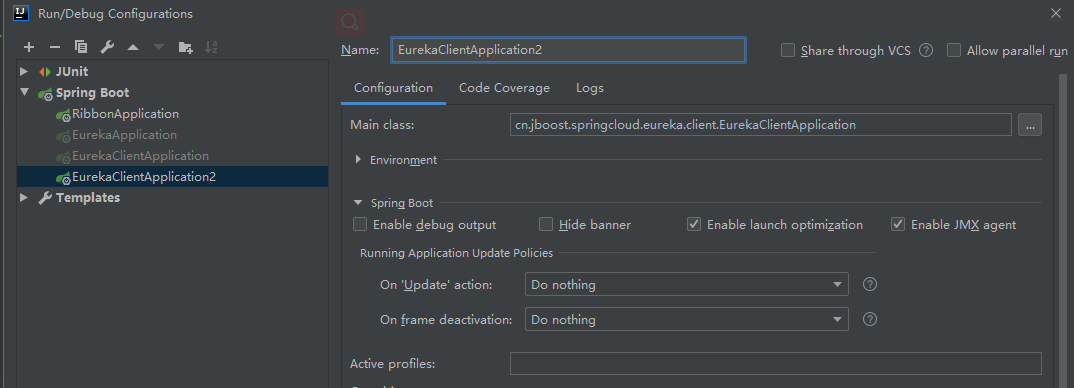
Task: Switch to the Logs tab
Action: click(x=590, y=88)
